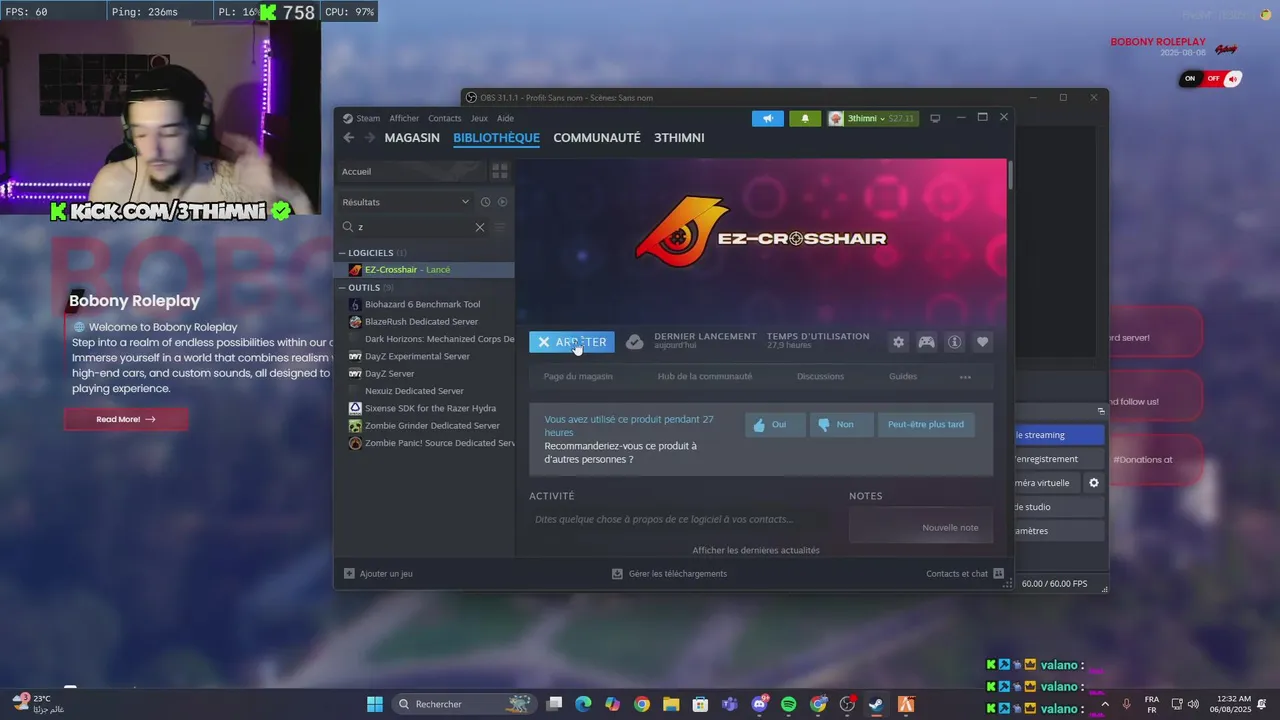This screenshot has width=1280, height=720.
Task: Open the EZ-Crosshair settings gear
Action: [898, 342]
